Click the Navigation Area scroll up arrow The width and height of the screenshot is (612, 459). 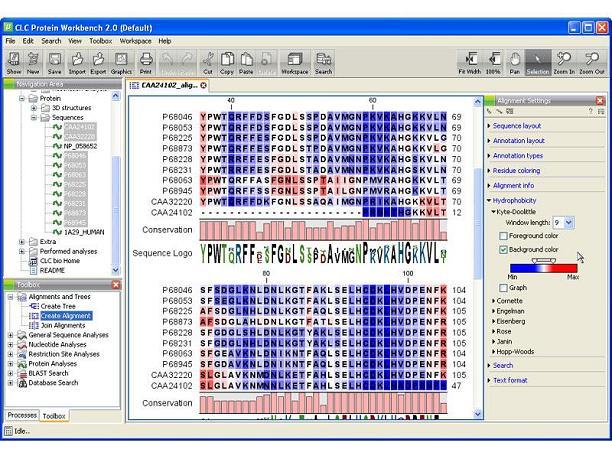tap(116, 96)
